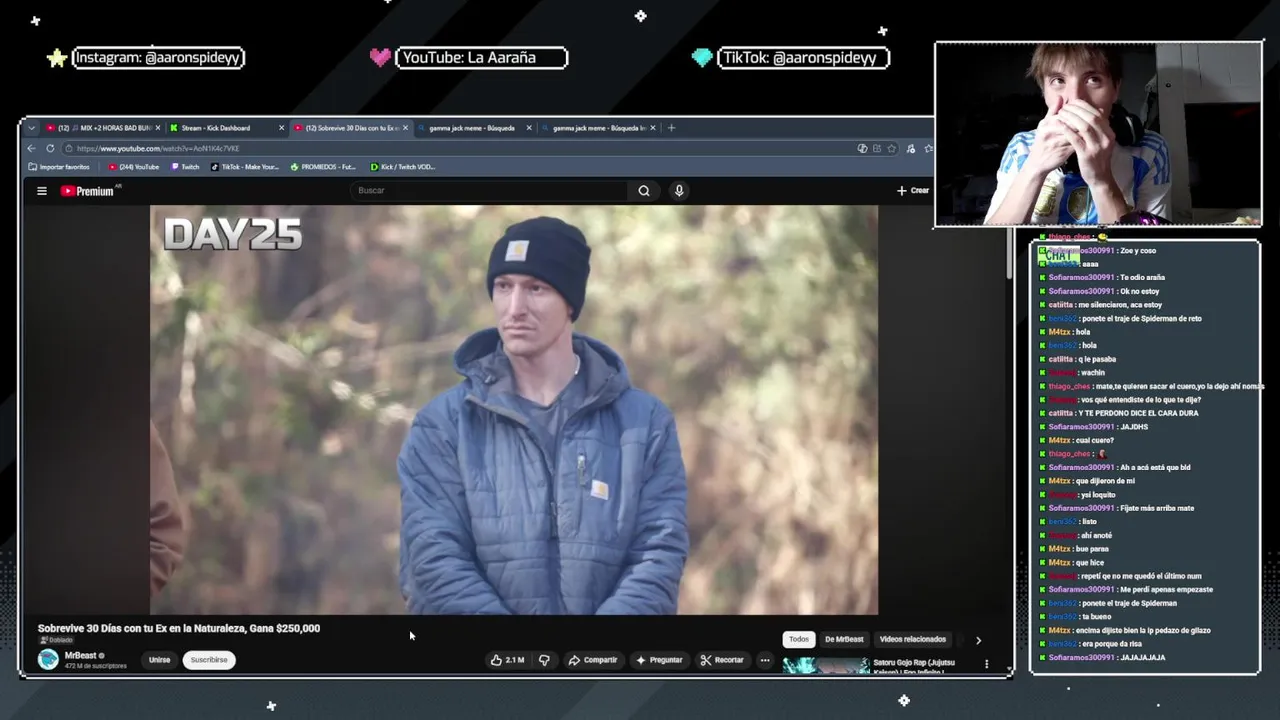Focus the Buscar search field
This screenshot has height=720, width=1280.
(x=490, y=191)
